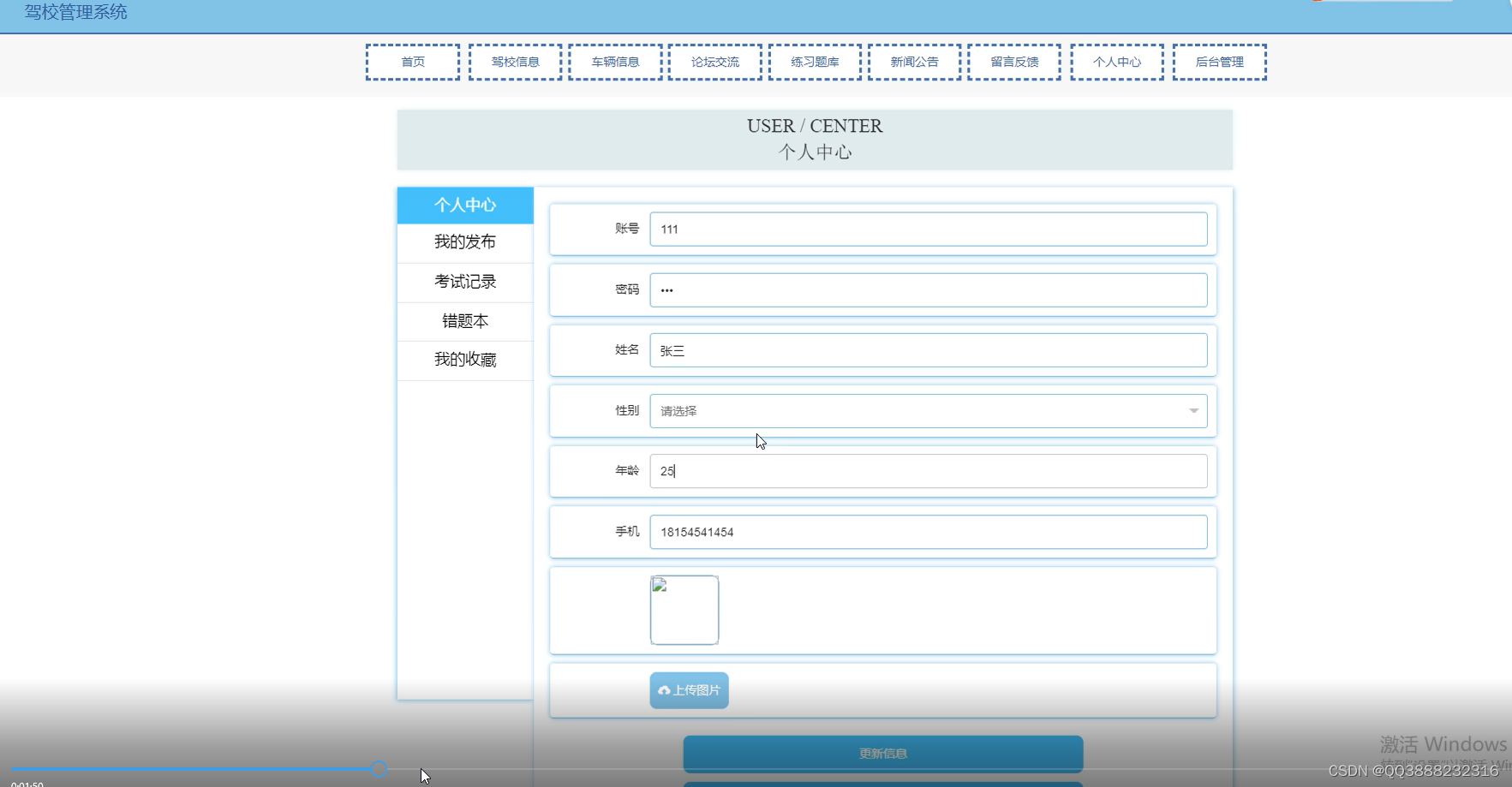Click the 更新信息 button
Image resolution: width=1512 pixels, height=787 pixels.
(883, 754)
